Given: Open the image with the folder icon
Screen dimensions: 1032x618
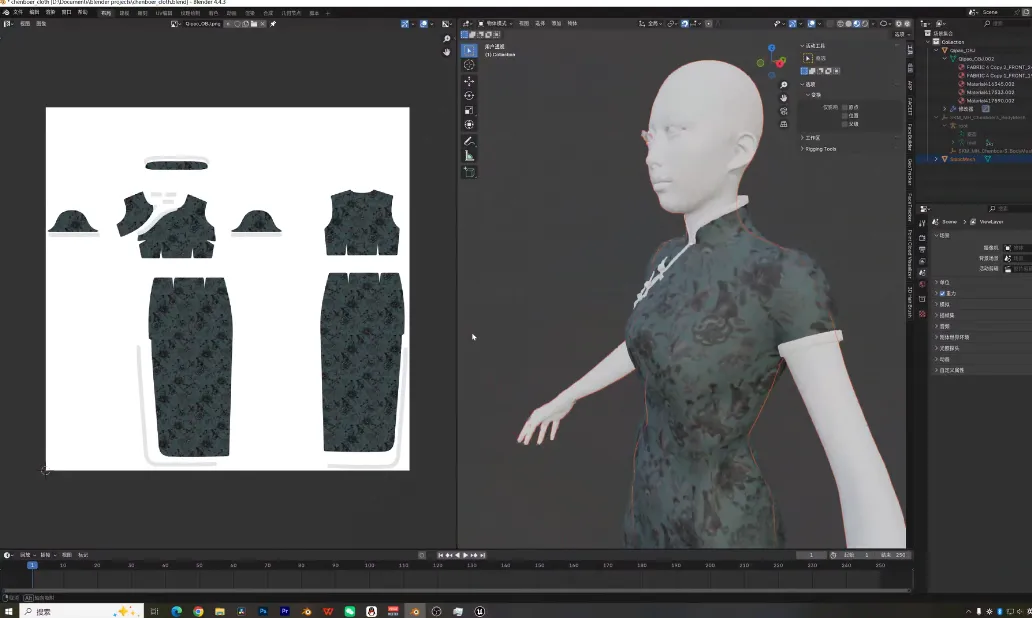Looking at the screenshot, I should (x=254, y=24).
